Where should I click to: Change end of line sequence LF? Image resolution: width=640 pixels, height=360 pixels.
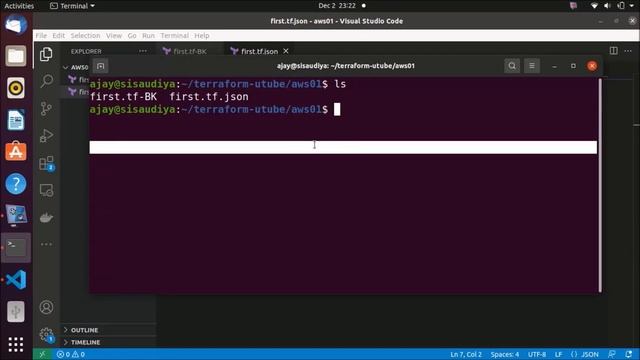click(558, 354)
